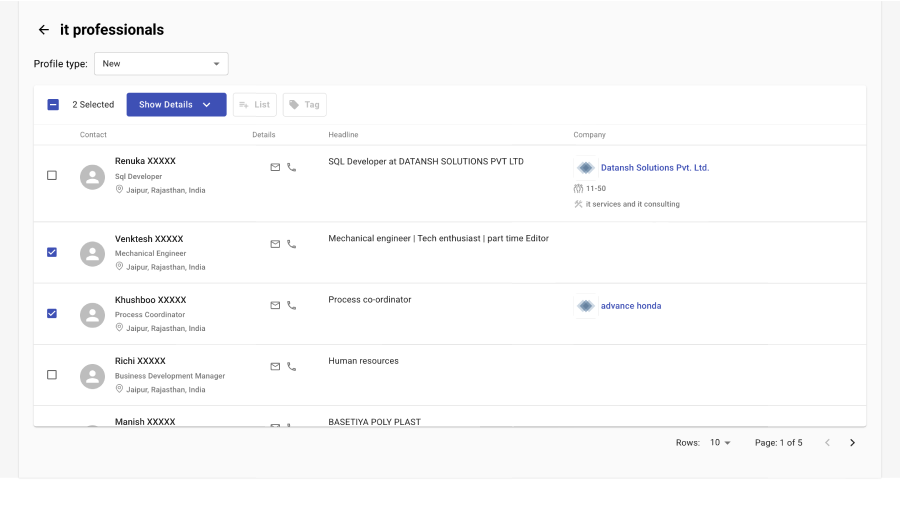
Task: Click the Tag button
Action: click(x=305, y=105)
